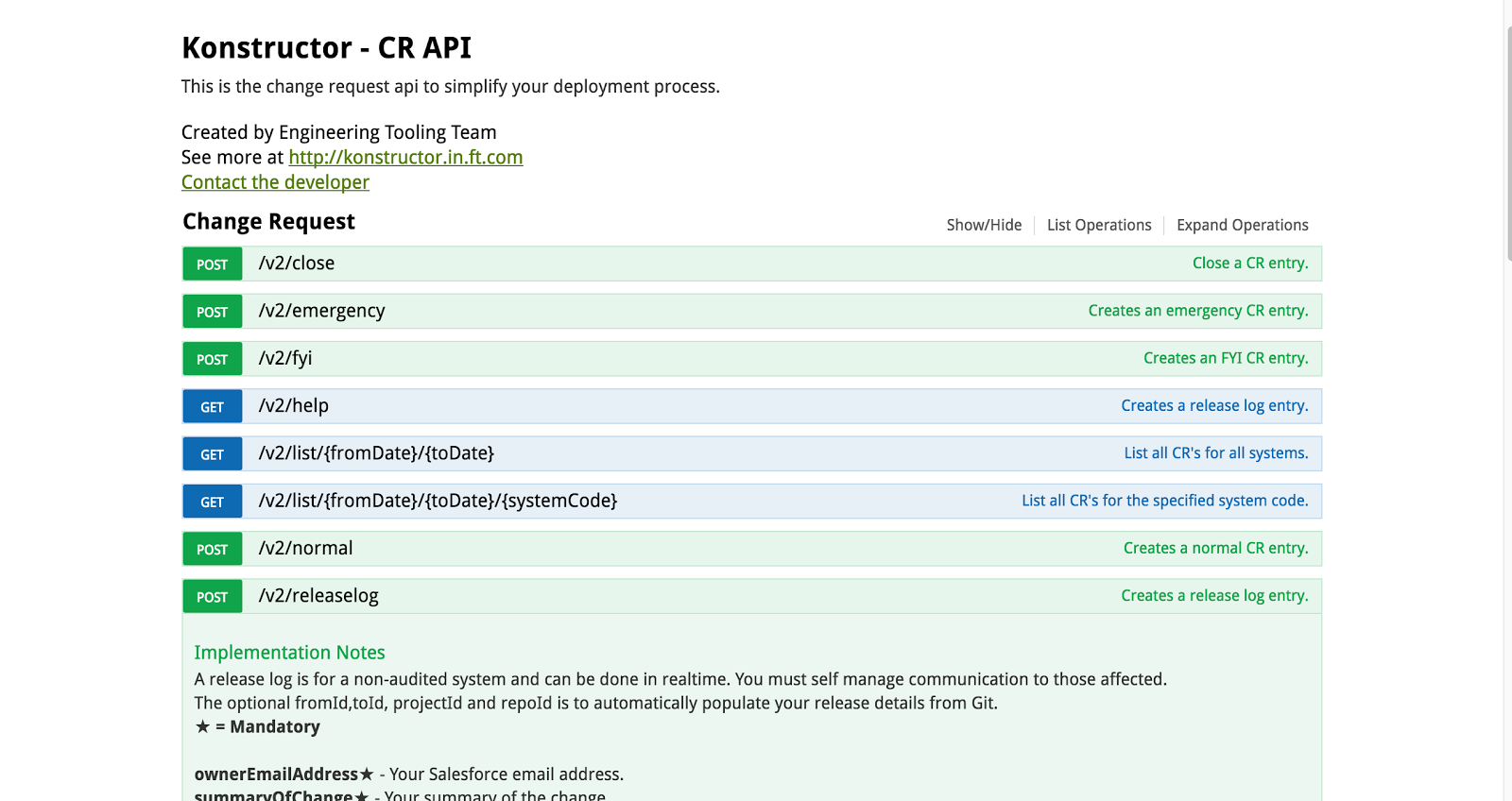Click Contact the developer link
This screenshot has width=1512, height=801.
click(275, 182)
